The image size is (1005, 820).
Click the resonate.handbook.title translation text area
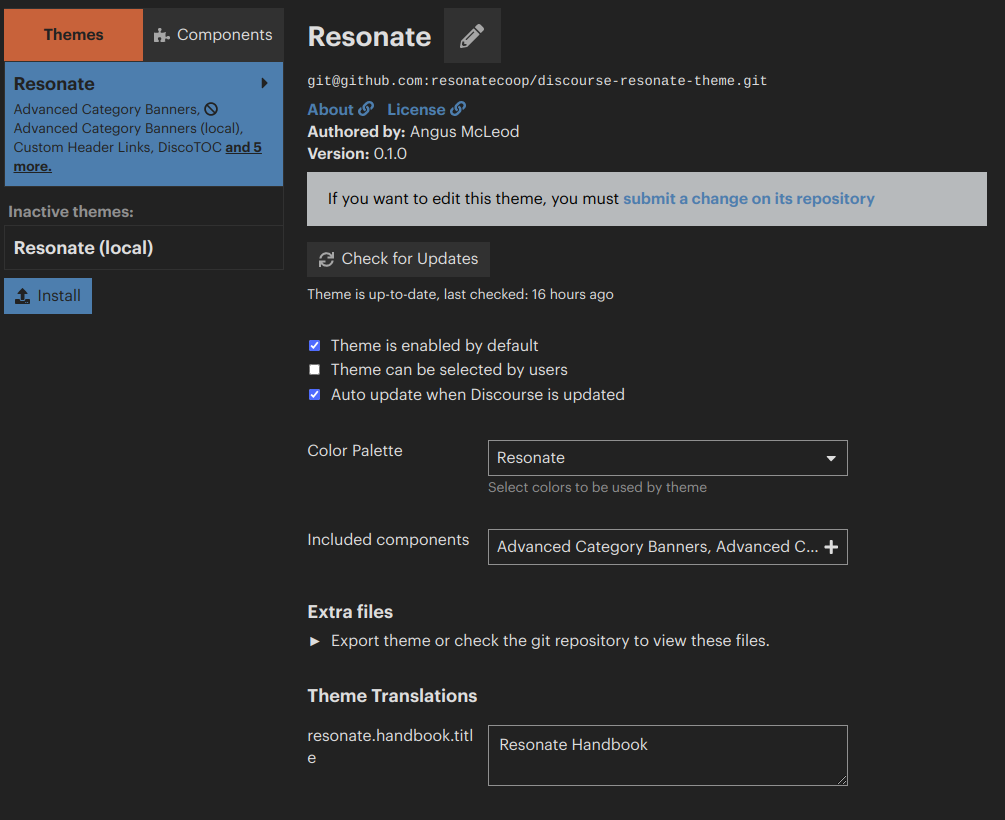point(667,755)
